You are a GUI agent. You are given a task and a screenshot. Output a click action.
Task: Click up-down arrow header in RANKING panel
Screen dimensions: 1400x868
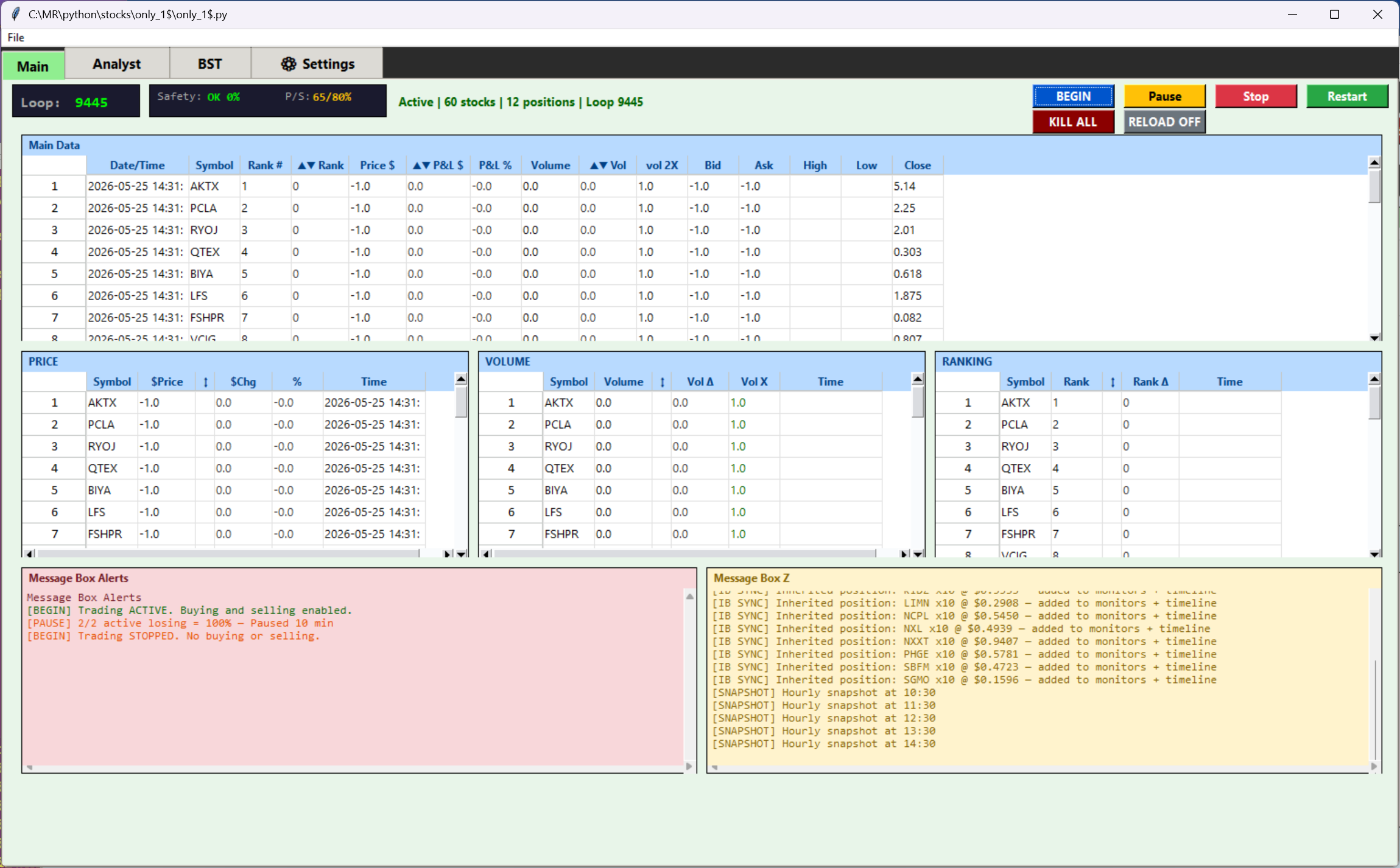[1113, 382]
